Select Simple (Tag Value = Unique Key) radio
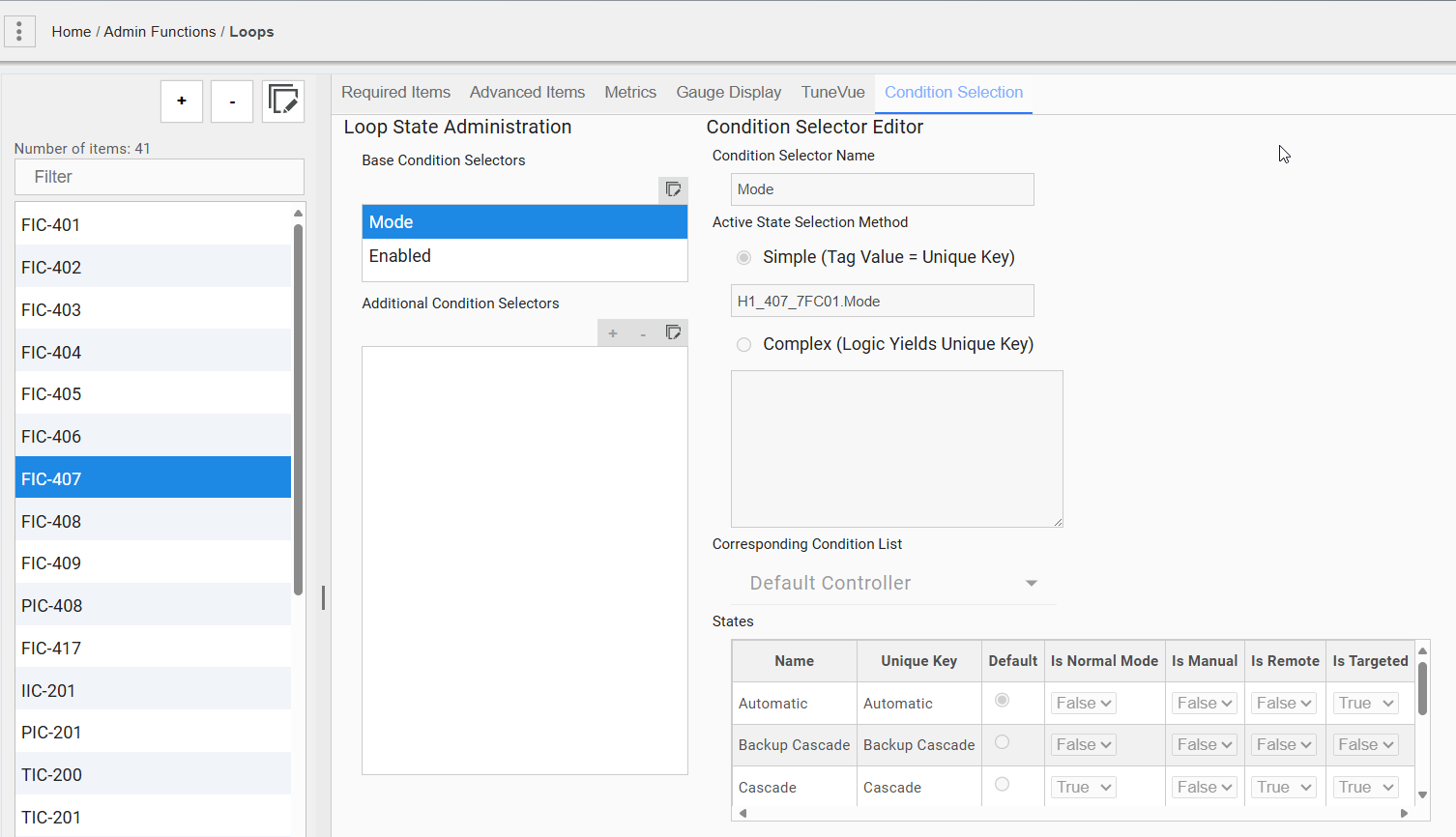The image size is (1456, 837). coord(743,257)
